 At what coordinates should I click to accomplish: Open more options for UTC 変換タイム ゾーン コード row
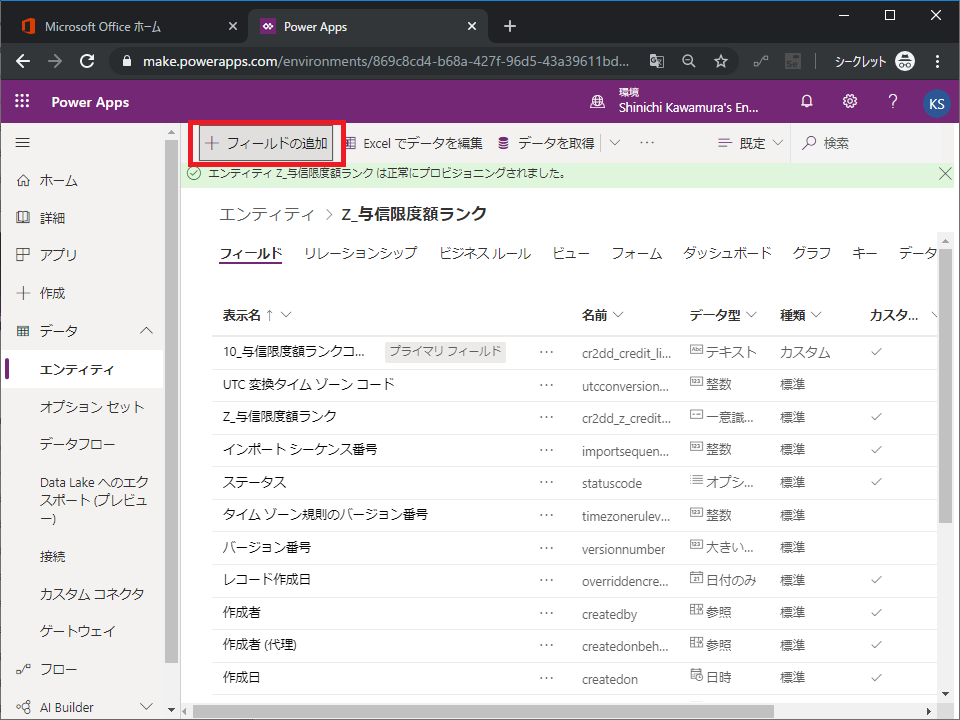546,385
